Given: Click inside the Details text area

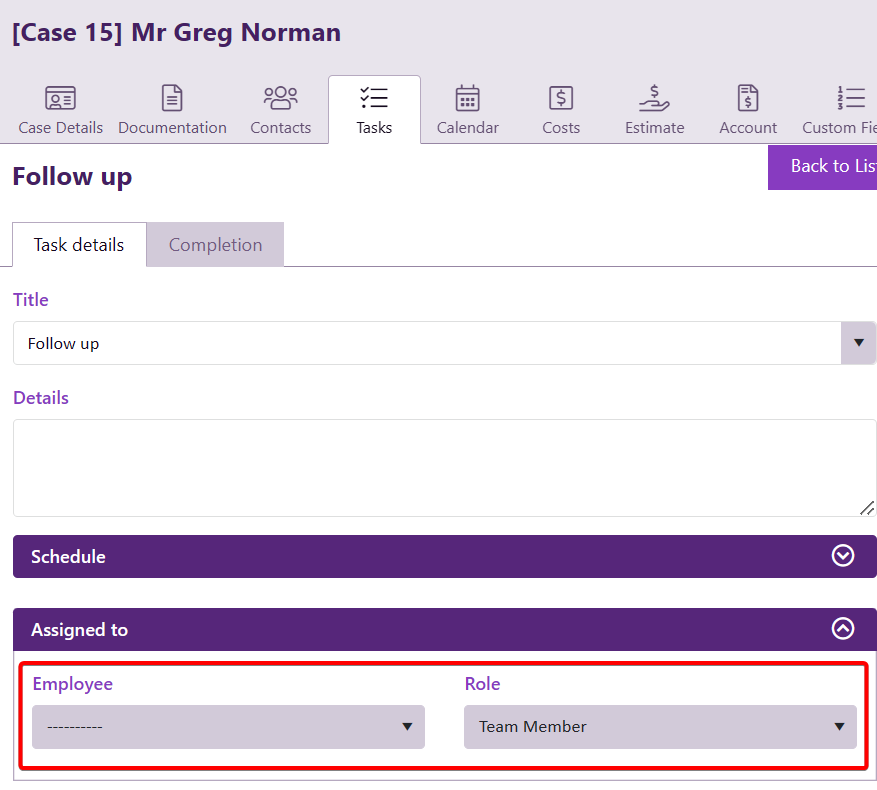Looking at the screenshot, I should tap(440, 467).
